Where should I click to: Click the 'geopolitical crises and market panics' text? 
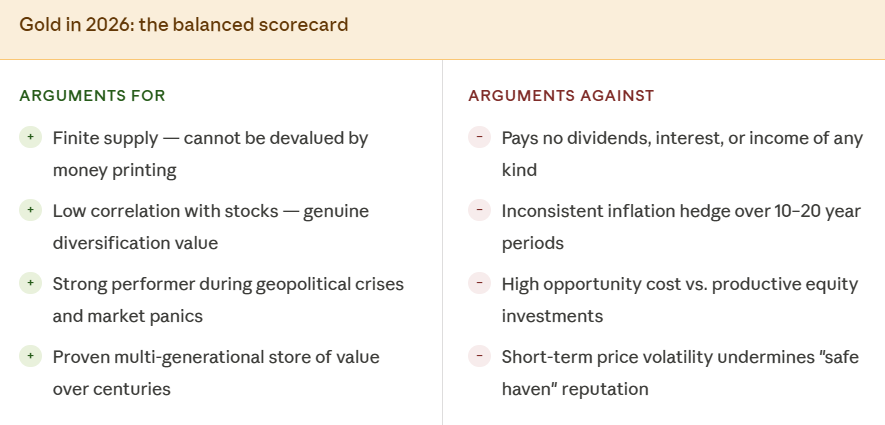[x=229, y=300]
